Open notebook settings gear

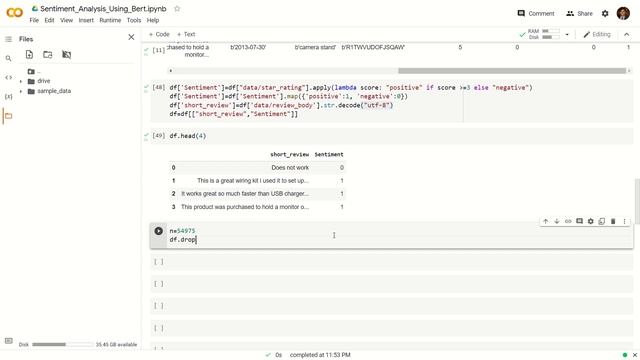pos(605,13)
